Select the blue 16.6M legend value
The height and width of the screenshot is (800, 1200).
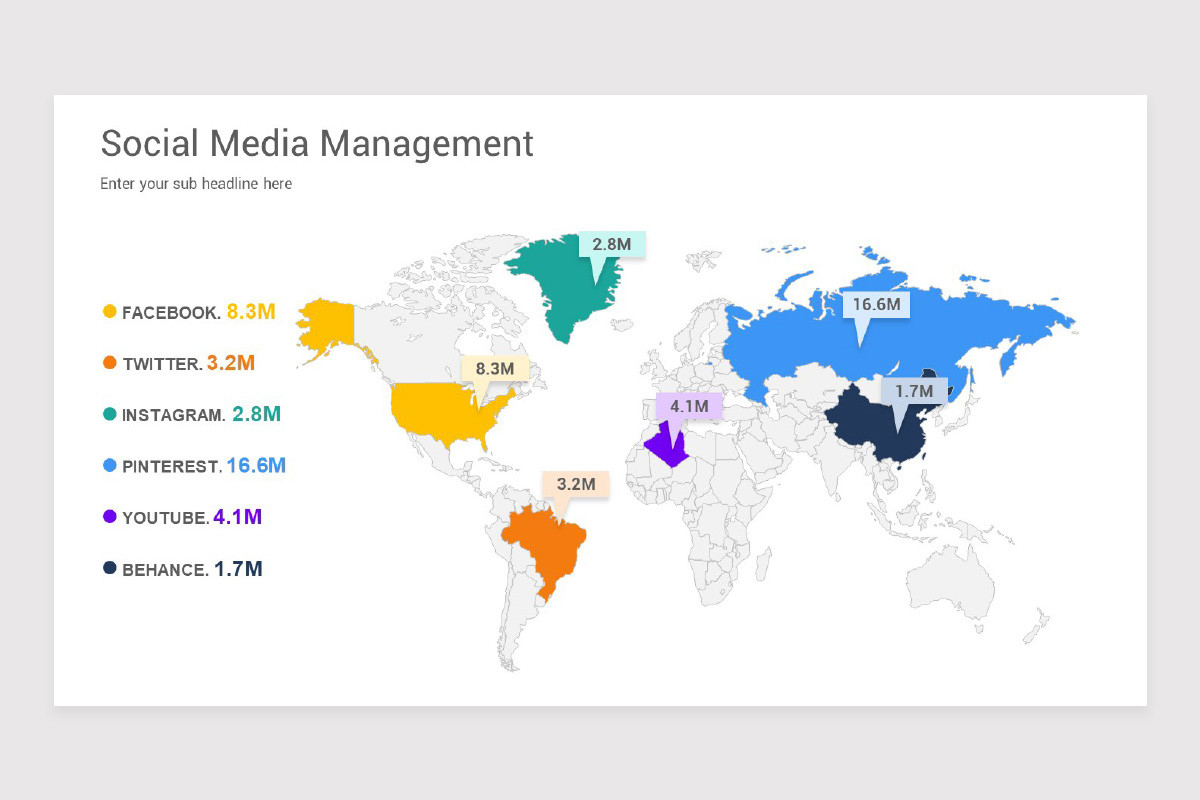(x=256, y=465)
